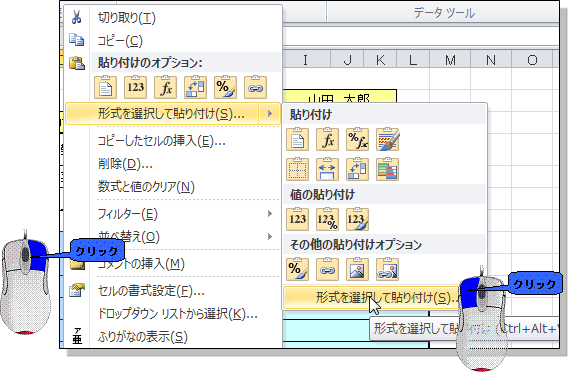Choose the Formulas and Number Formatting icon

tap(358, 139)
